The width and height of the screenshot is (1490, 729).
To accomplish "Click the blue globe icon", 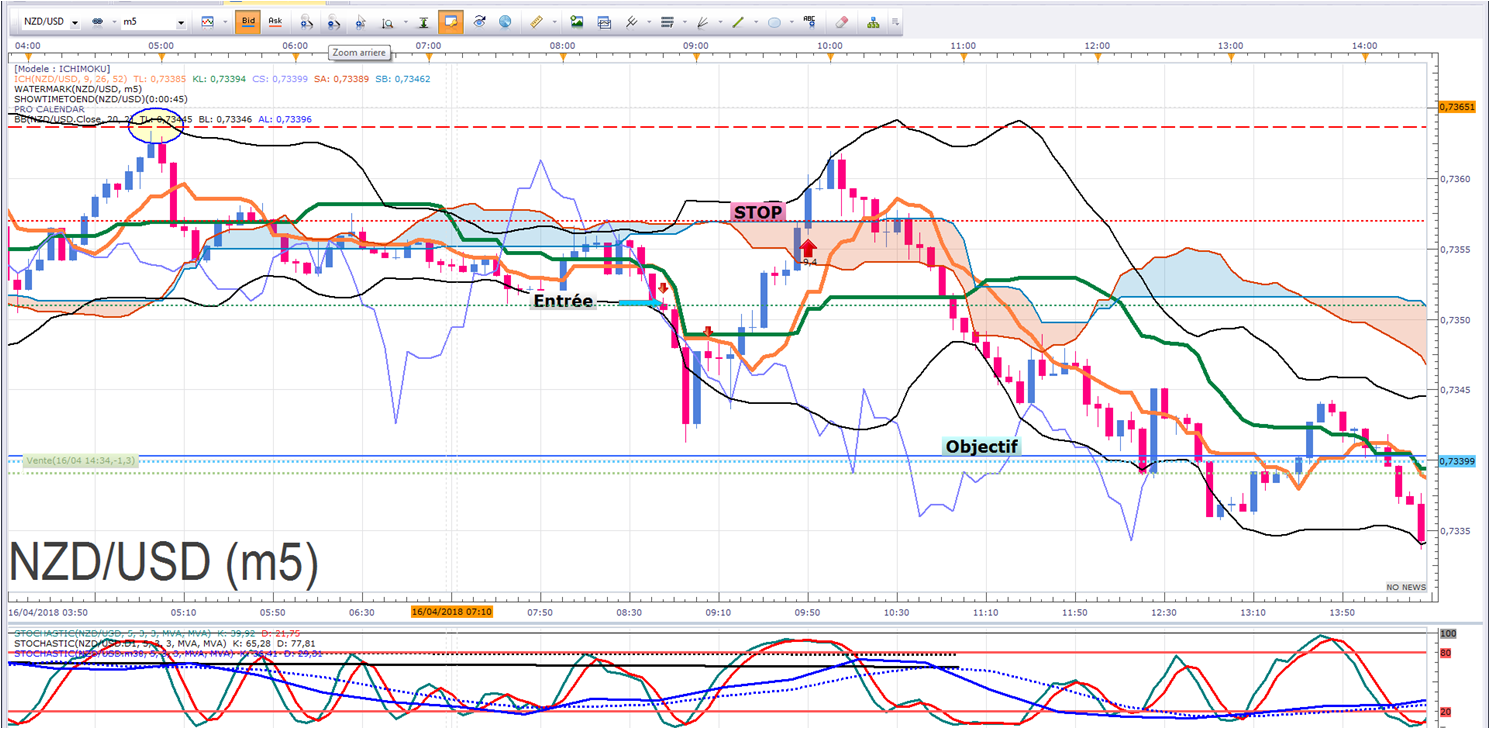I will click(505, 21).
